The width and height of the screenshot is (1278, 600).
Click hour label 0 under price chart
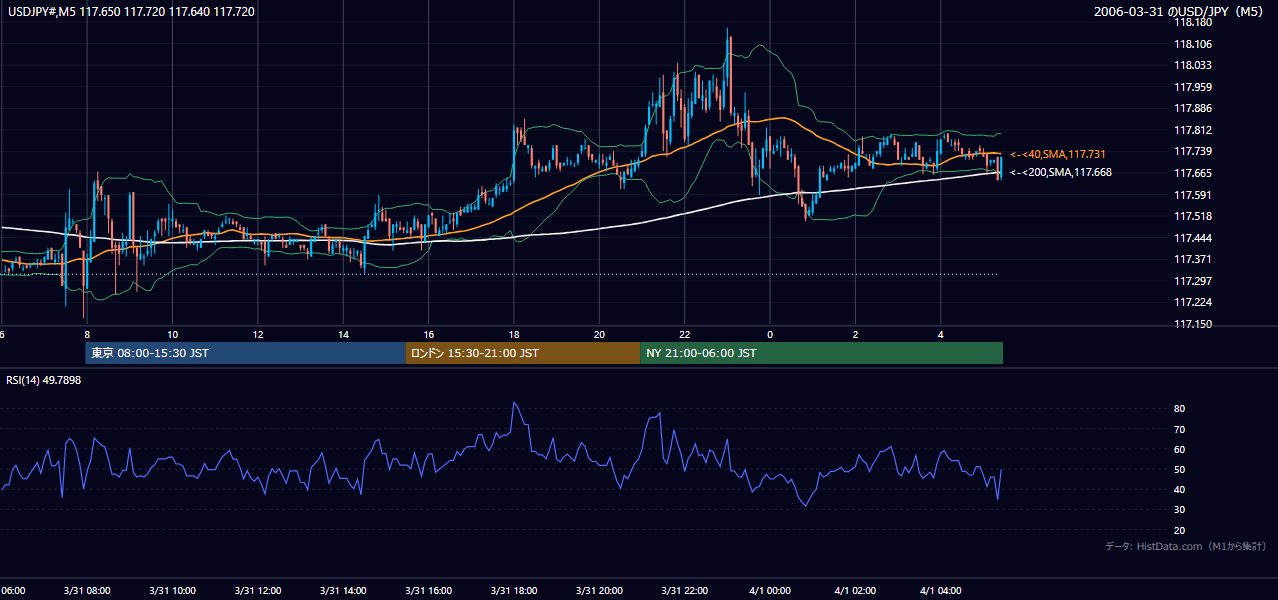point(770,334)
